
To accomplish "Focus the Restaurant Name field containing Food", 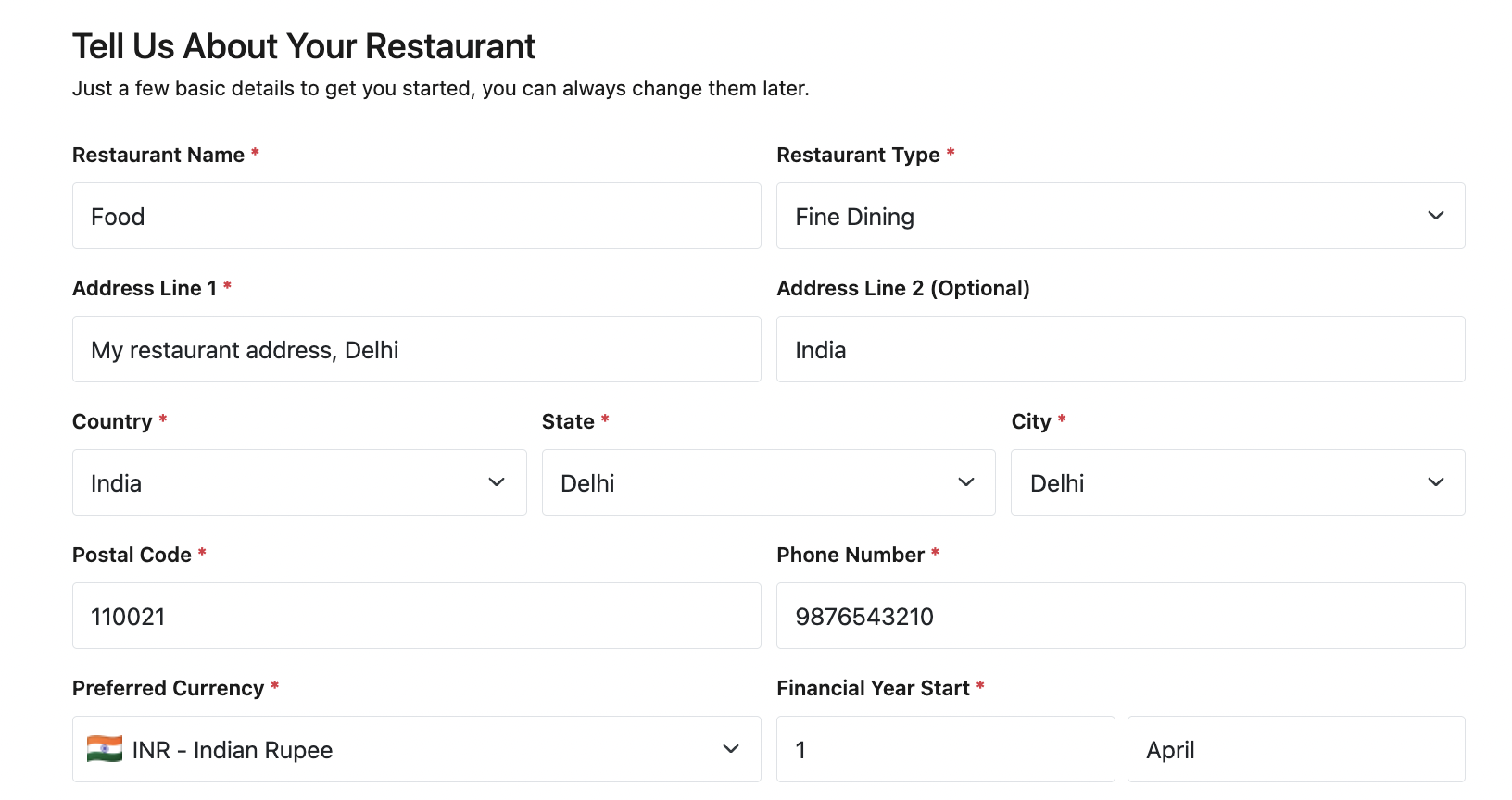I will (x=417, y=216).
